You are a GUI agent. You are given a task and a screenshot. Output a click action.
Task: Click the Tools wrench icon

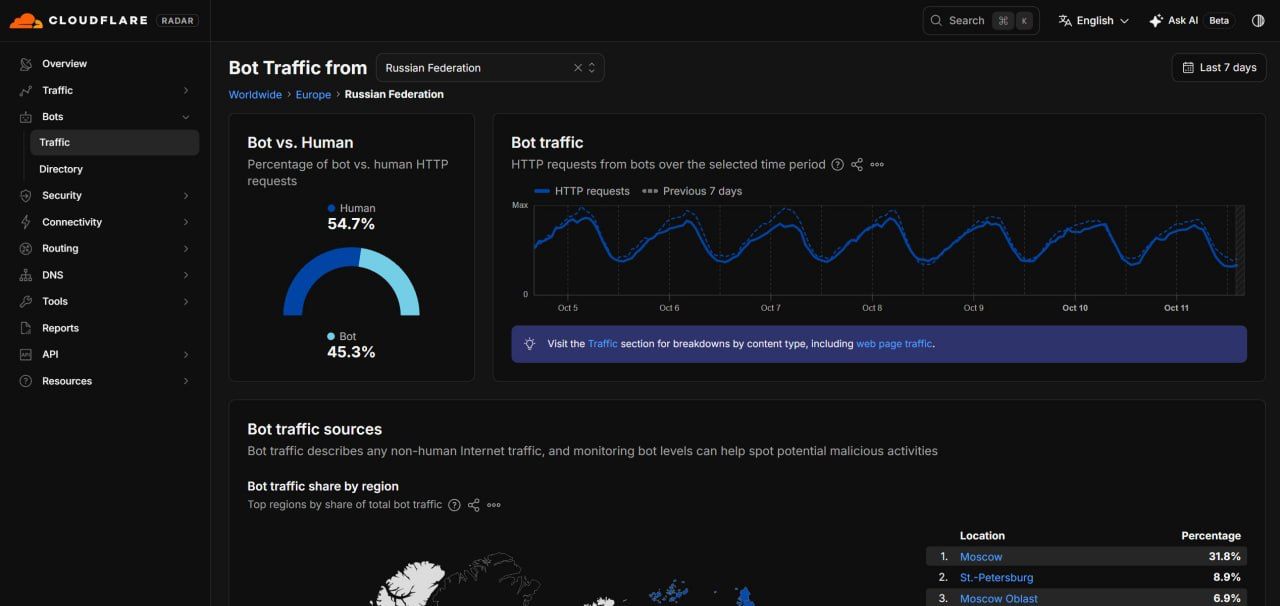25,302
